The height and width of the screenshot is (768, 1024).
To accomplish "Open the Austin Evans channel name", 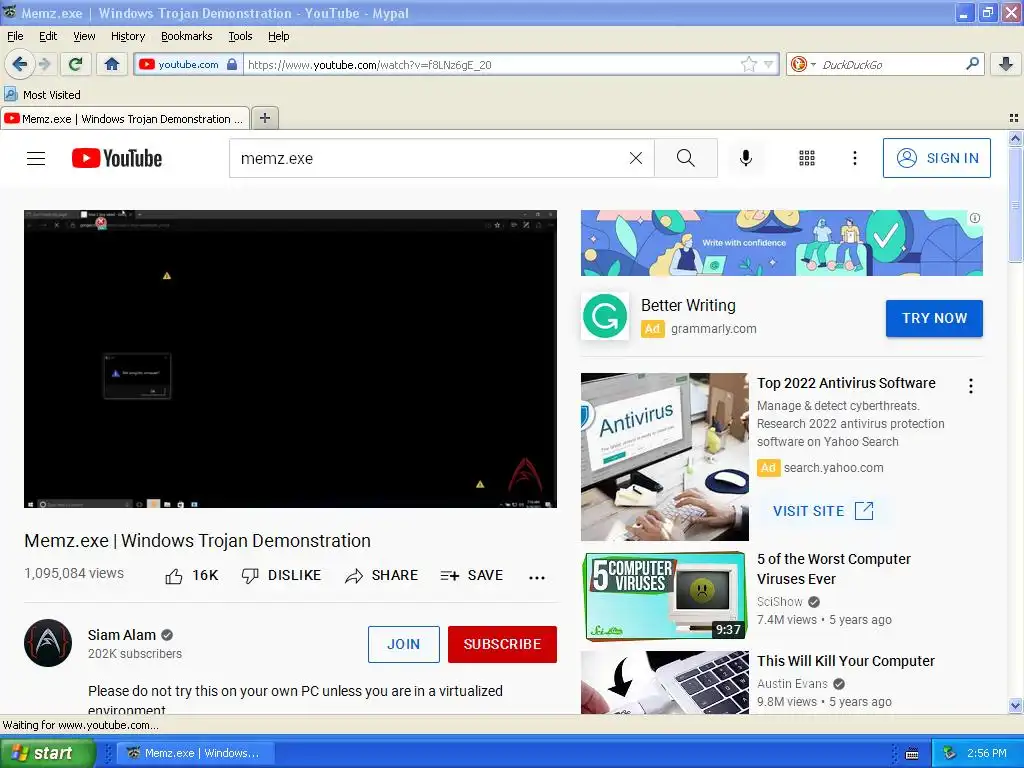I will pos(792,684).
